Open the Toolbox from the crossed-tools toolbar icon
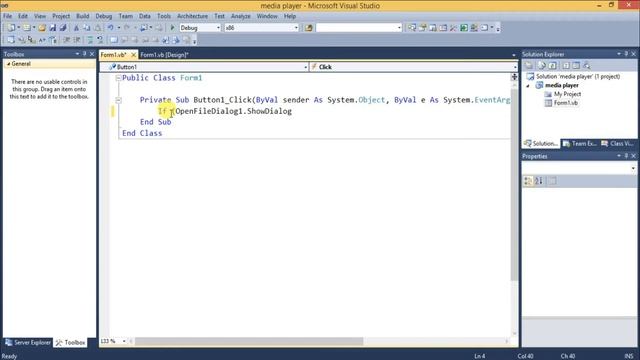 pyautogui.click(x=453, y=28)
